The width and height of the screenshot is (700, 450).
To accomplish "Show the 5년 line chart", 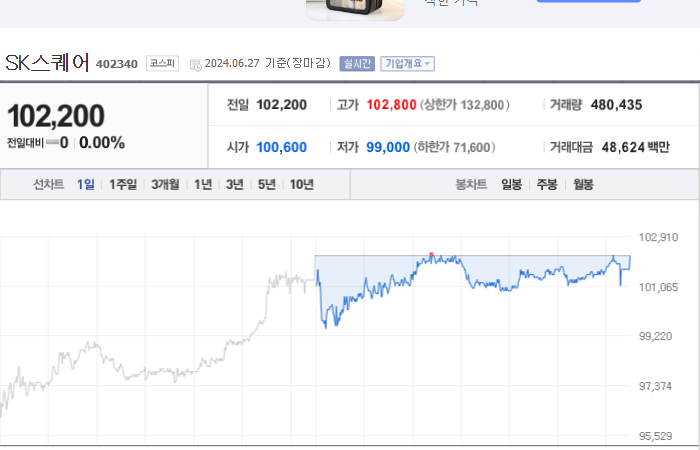I will pos(267,184).
